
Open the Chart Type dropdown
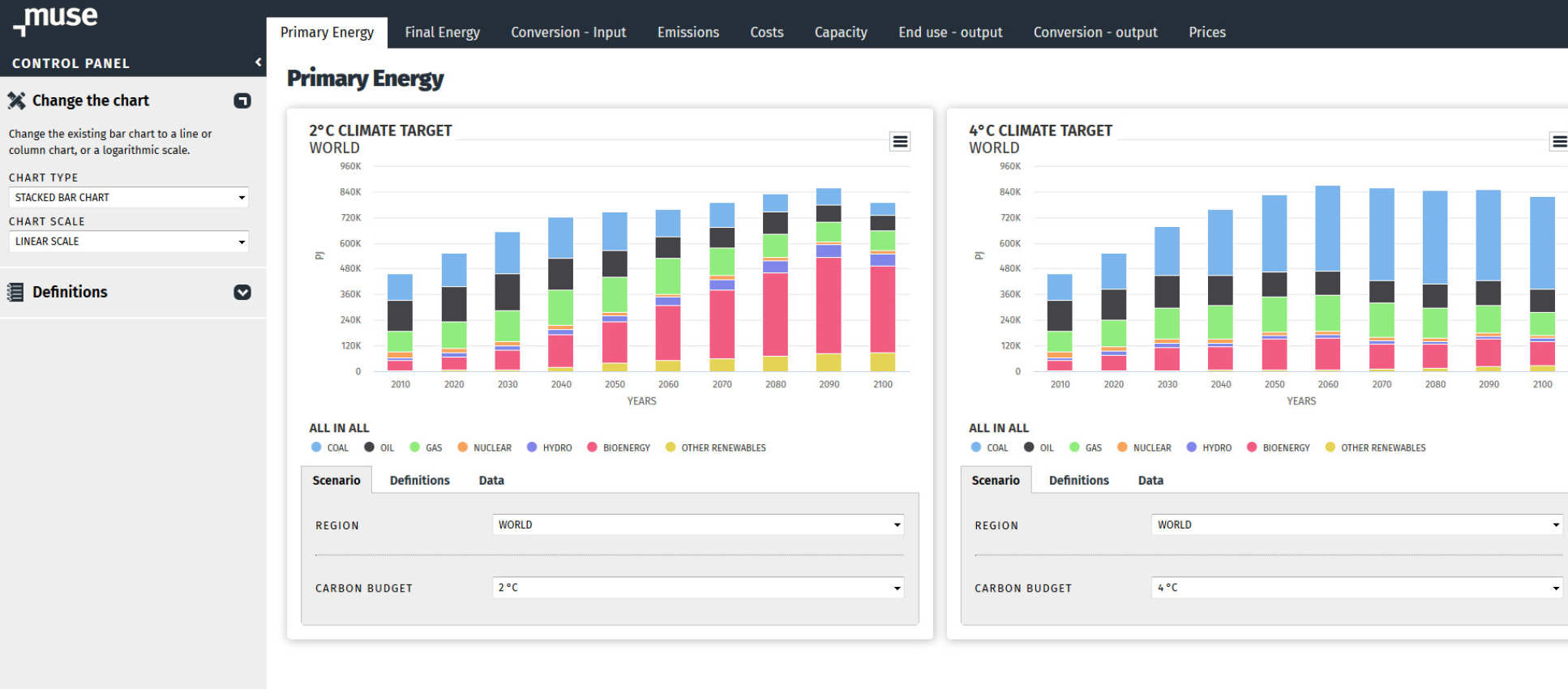click(x=128, y=198)
